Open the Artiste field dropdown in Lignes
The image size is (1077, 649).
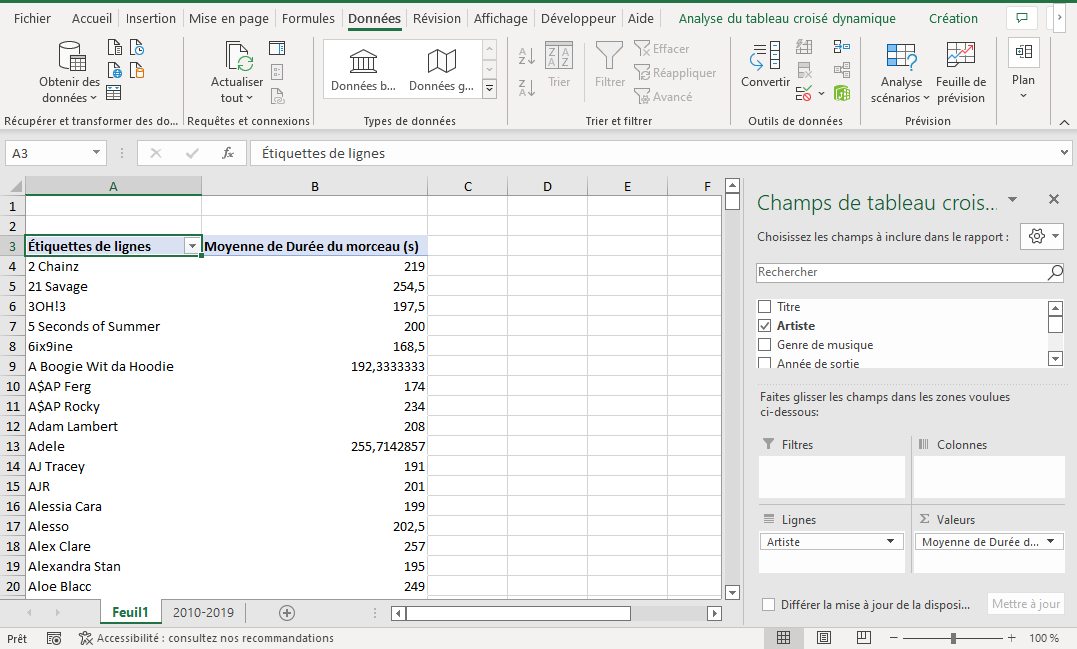point(890,541)
